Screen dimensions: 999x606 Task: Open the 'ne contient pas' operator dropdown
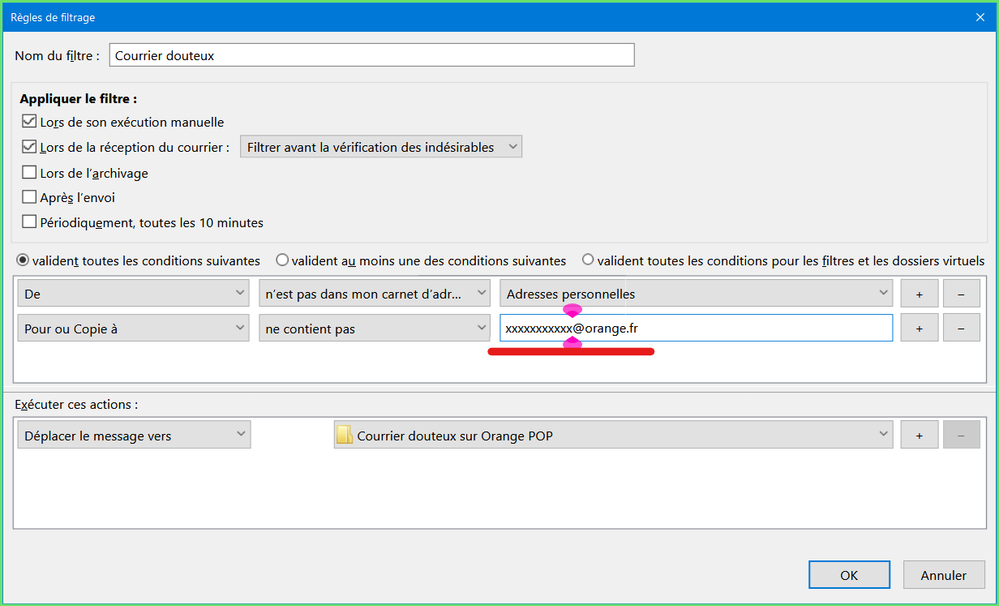point(374,328)
